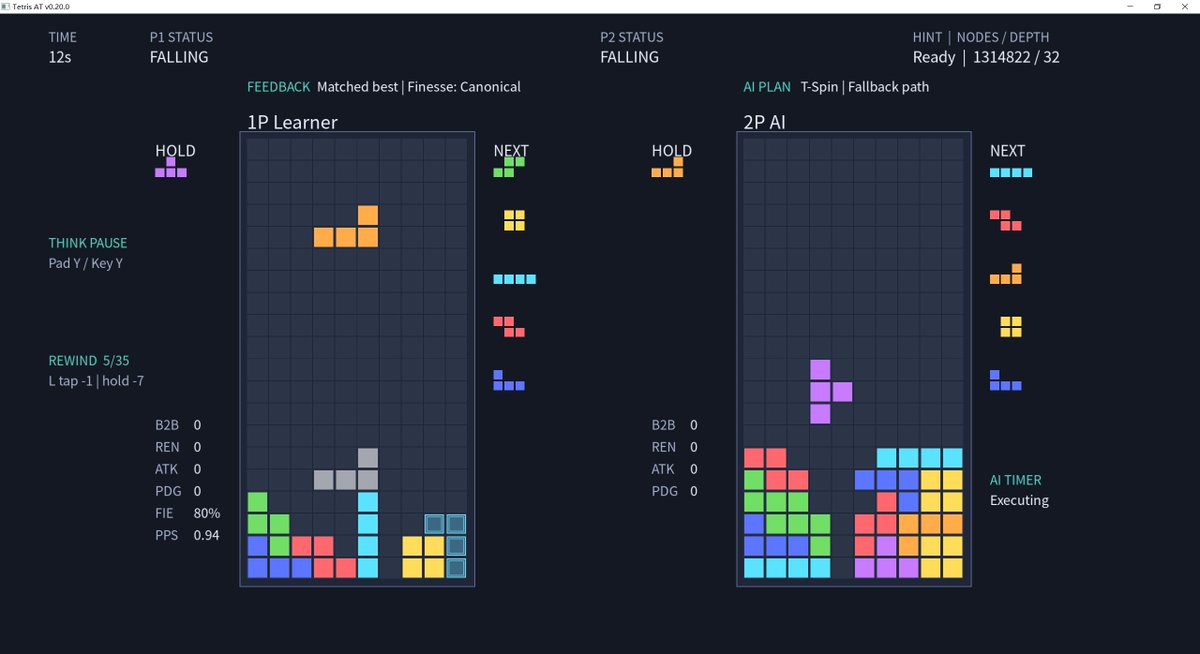Click the THINK PAUSE label
This screenshot has width=1200, height=654.
88,243
